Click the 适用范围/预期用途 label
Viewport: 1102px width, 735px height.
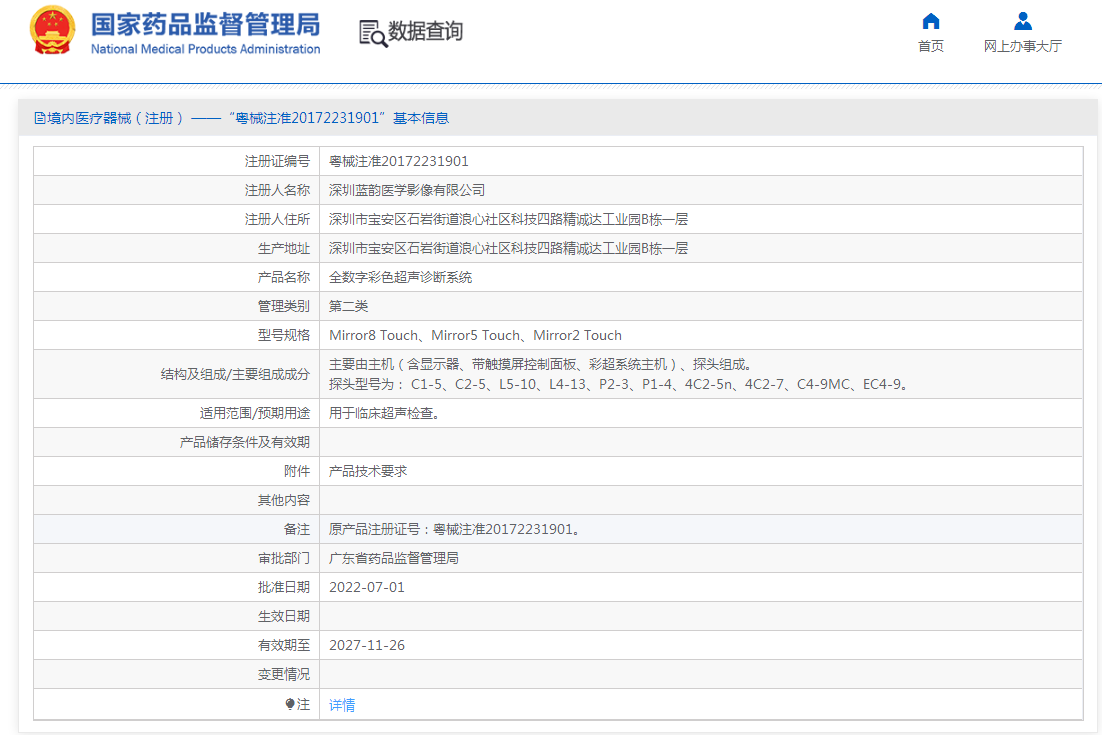[x=254, y=413]
